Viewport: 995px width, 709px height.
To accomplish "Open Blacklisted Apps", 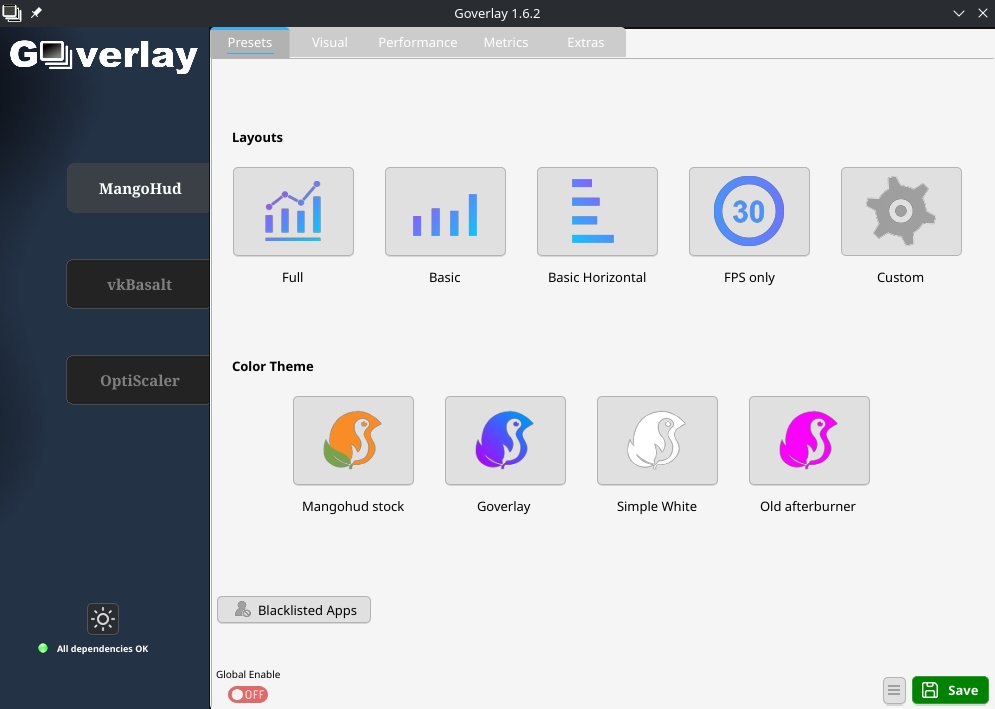I will pyautogui.click(x=293, y=610).
